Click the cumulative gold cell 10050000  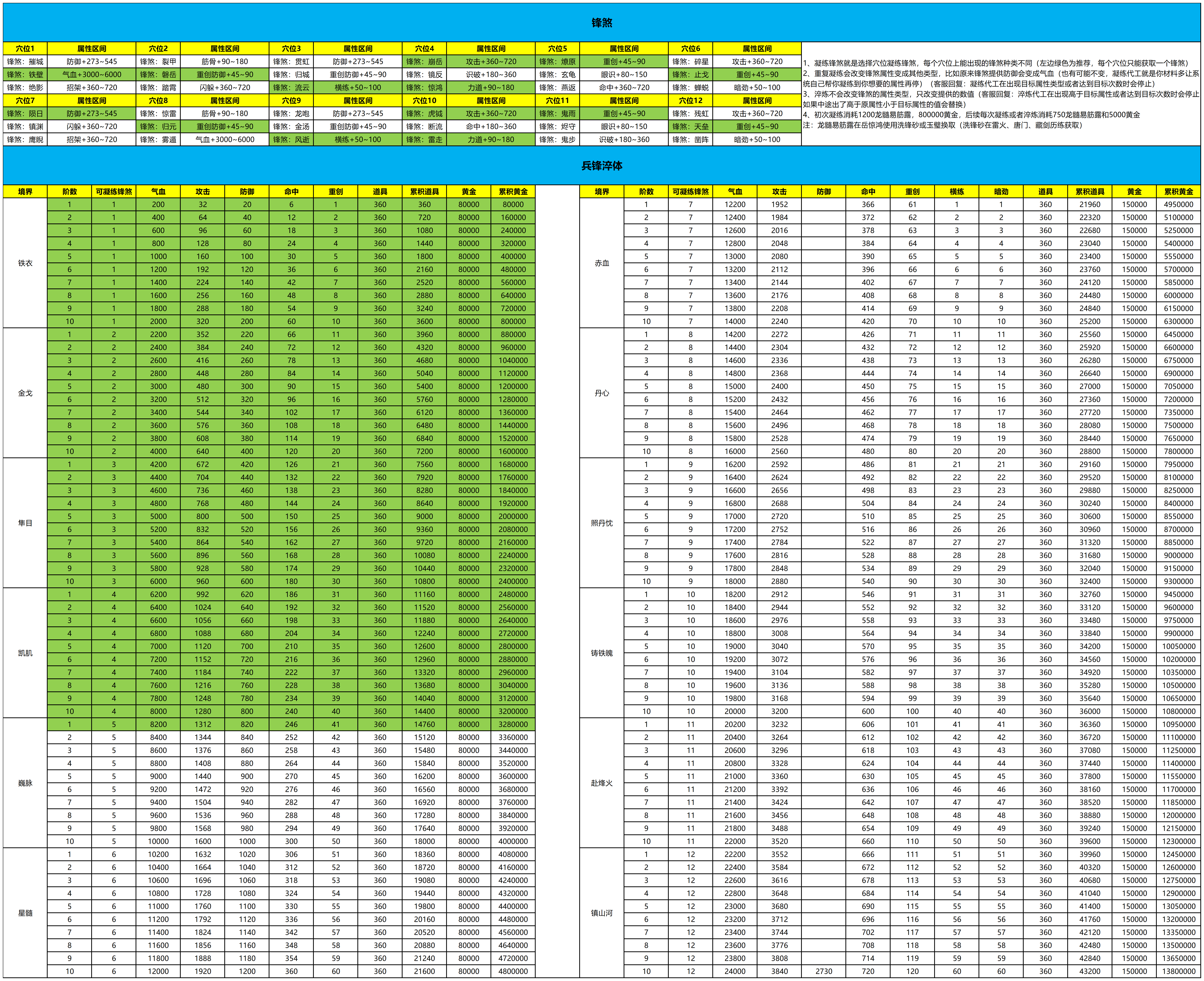pos(1179,646)
